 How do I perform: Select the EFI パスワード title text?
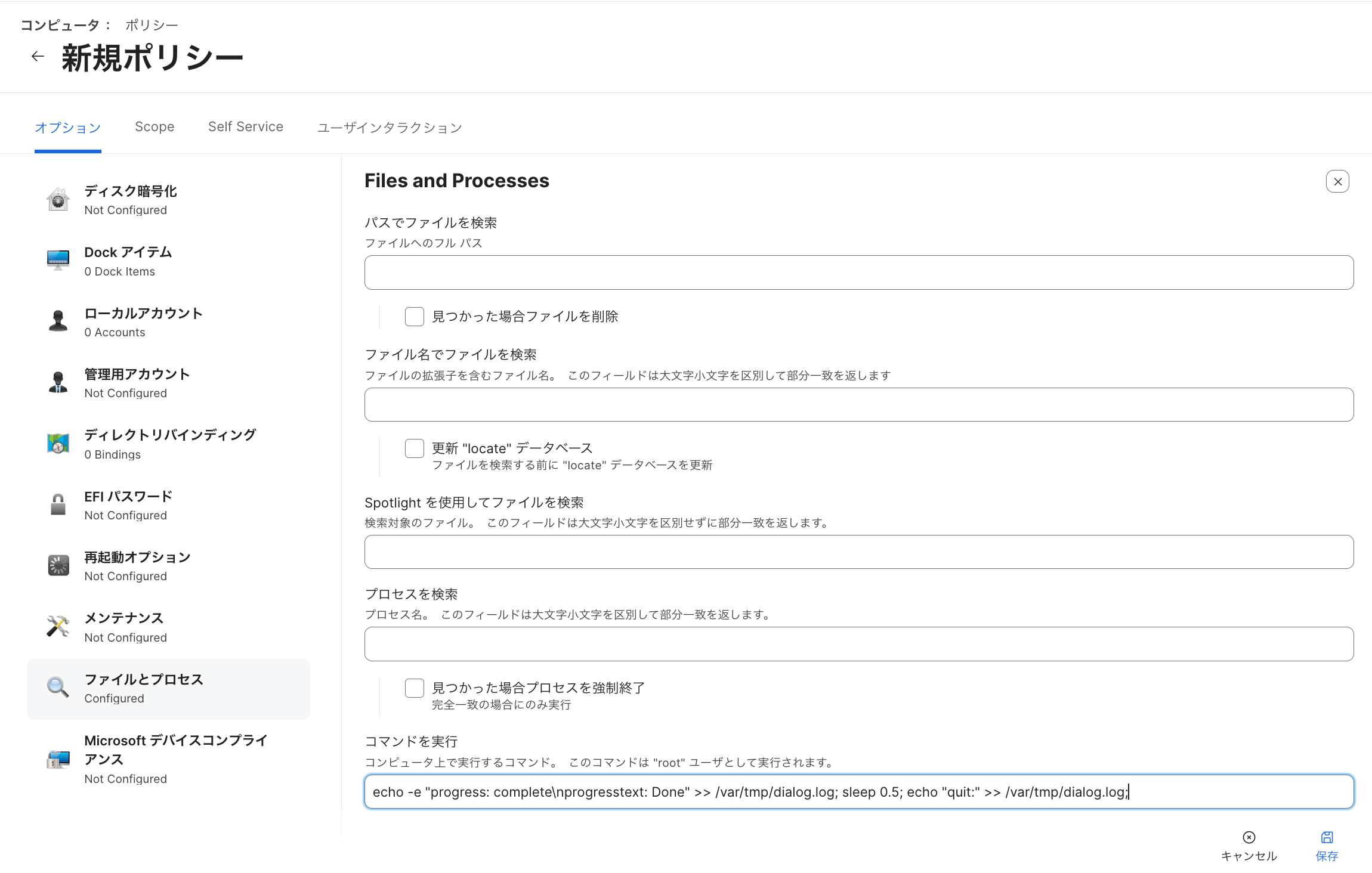click(128, 497)
